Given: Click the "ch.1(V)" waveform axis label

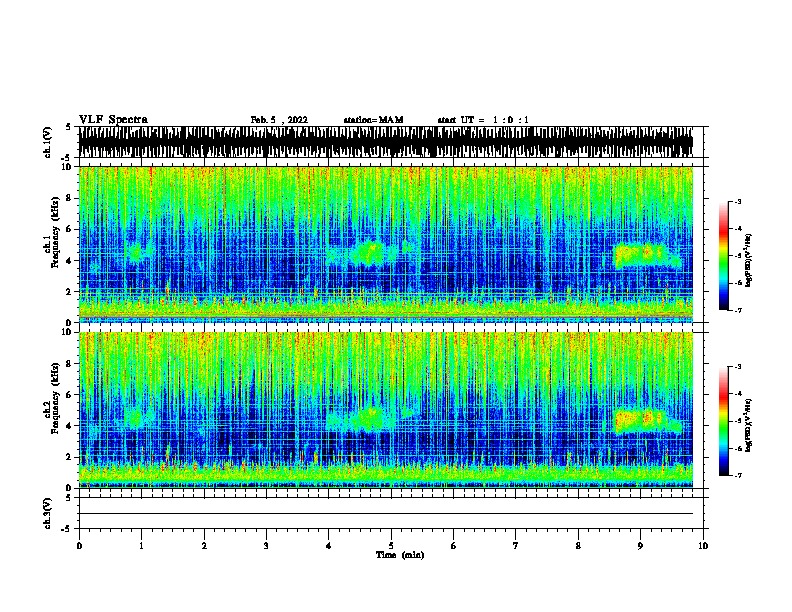Looking at the screenshot, I should pyautogui.click(x=48, y=142).
